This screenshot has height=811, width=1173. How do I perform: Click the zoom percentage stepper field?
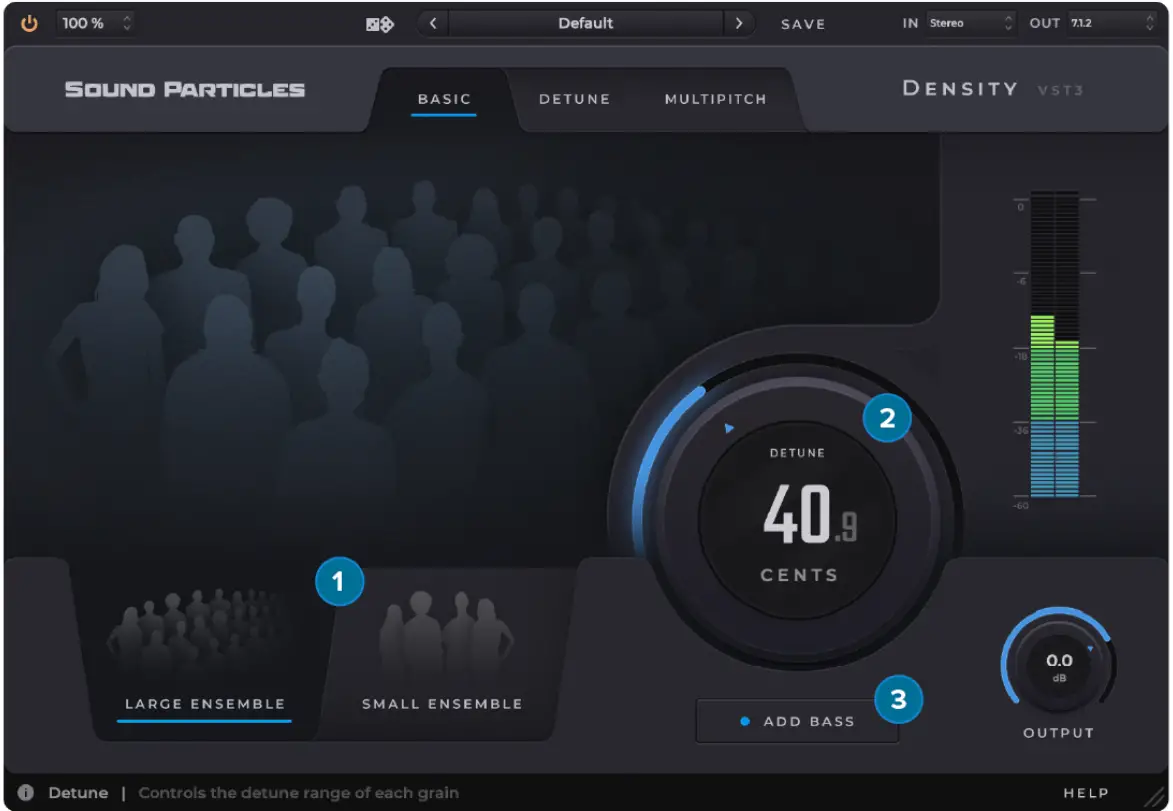point(95,22)
